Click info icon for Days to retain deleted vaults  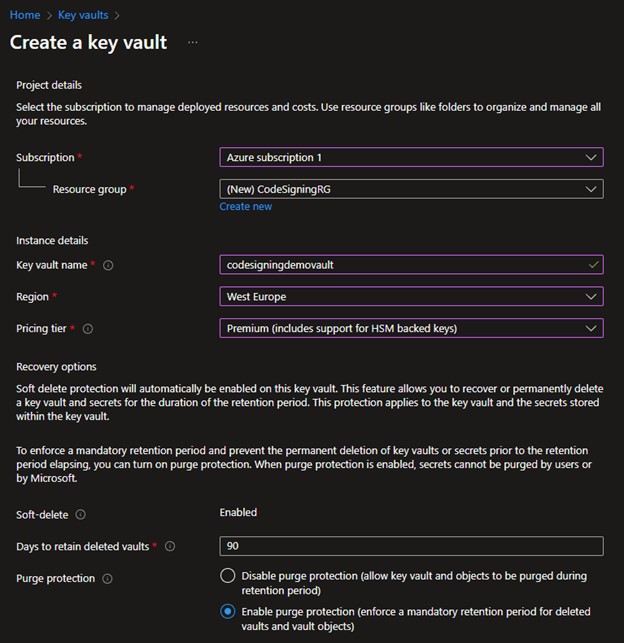(x=170, y=546)
